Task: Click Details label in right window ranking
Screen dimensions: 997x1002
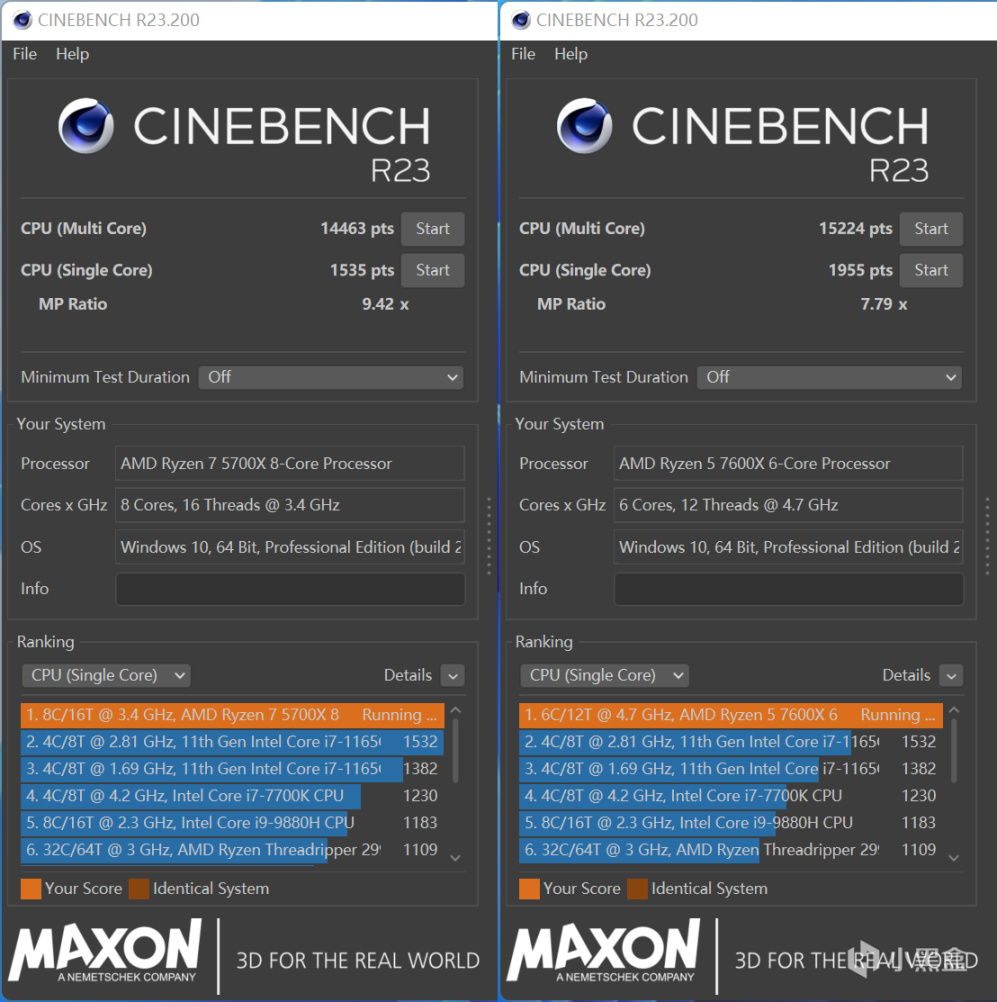Action: pyautogui.click(x=906, y=675)
